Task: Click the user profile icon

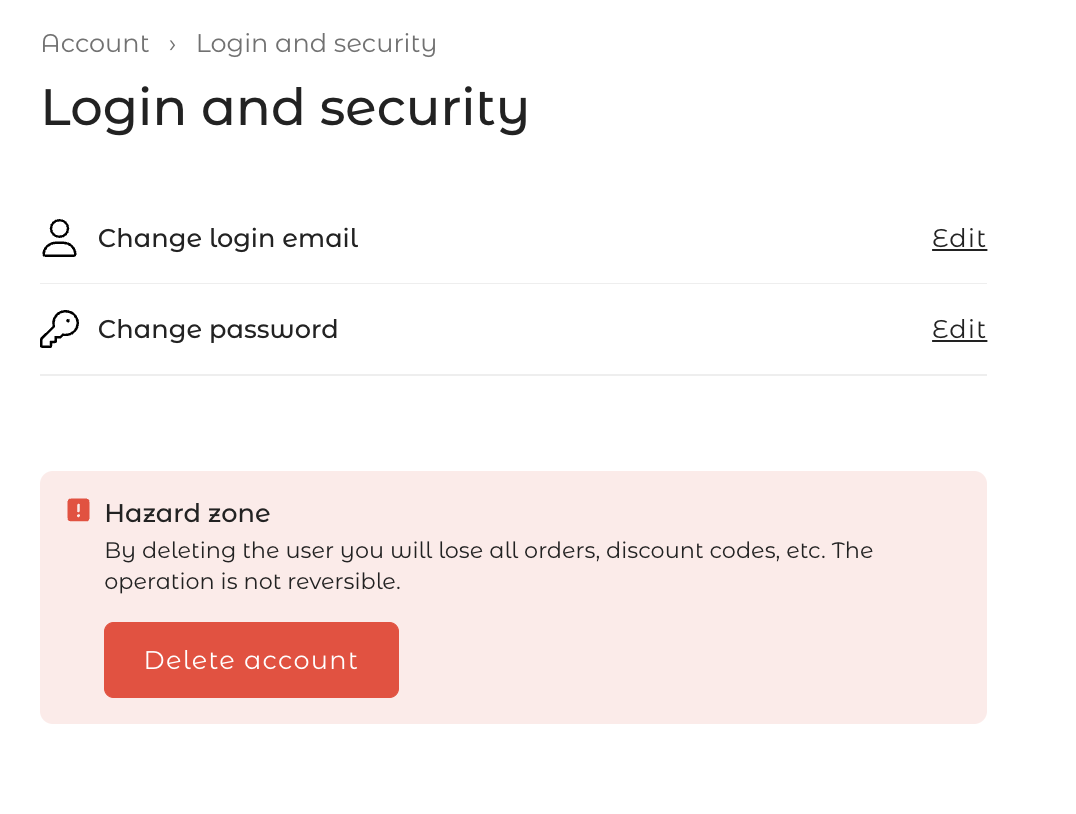Action: click(x=59, y=238)
